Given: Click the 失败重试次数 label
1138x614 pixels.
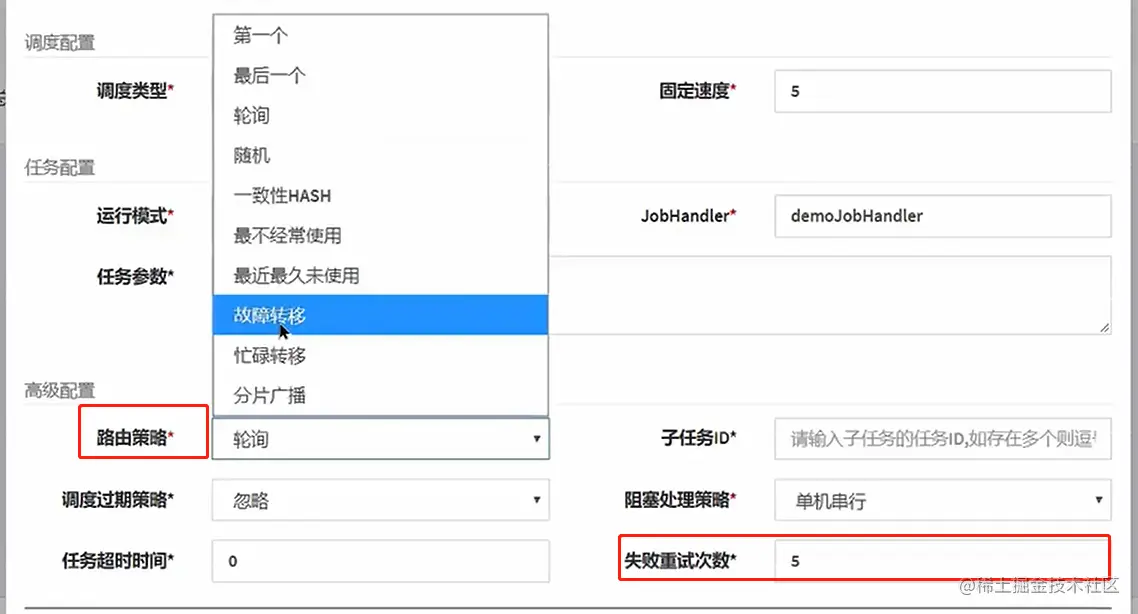Looking at the screenshot, I should pyautogui.click(x=680, y=560).
